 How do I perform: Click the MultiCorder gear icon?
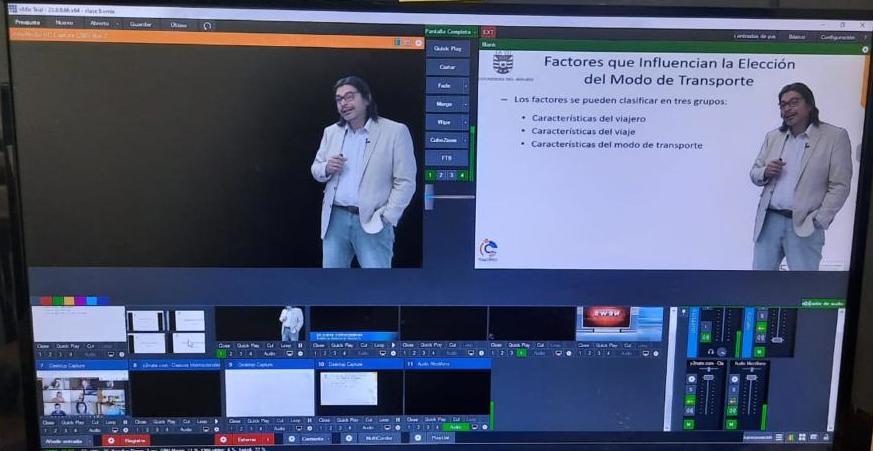click(x=350, y=438)
